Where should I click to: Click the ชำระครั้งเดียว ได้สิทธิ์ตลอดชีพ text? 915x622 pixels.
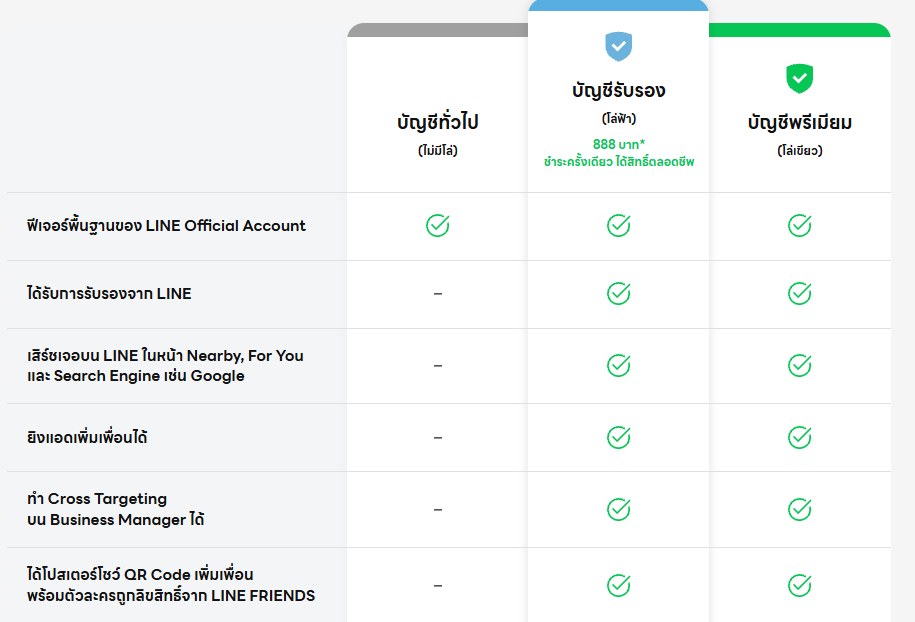[619, 162]
